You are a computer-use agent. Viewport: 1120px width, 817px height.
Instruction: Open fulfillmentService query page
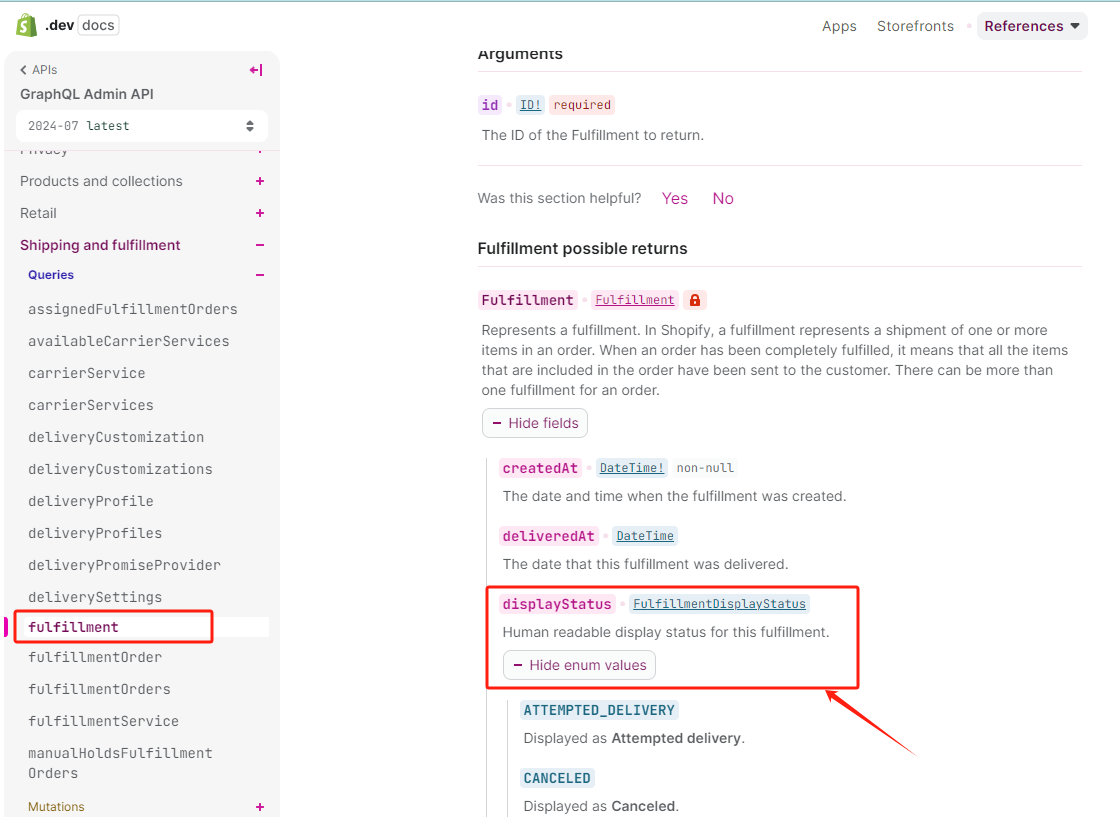(x=104, y=721)
